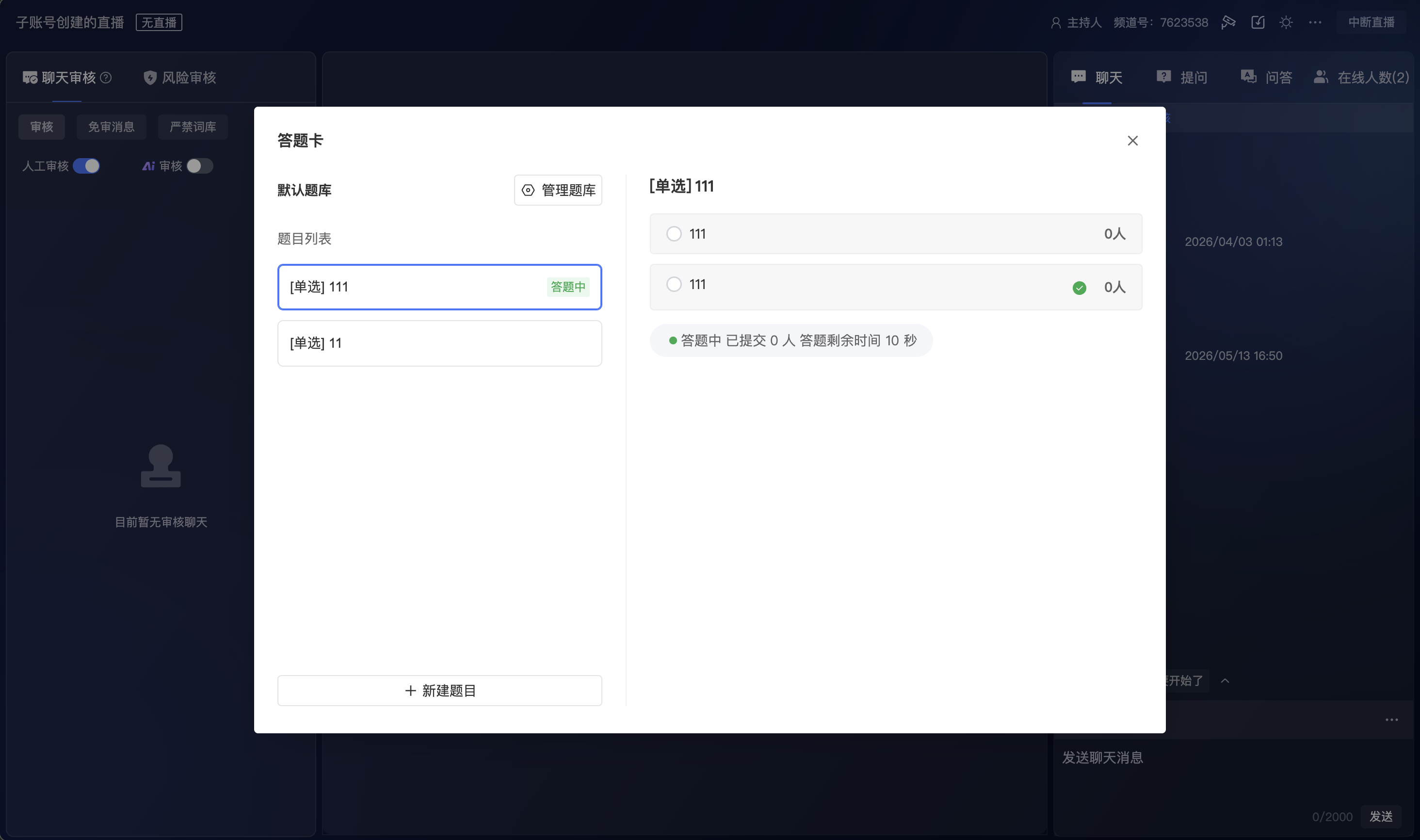Click the 主持人 user icon
This screenshot has height=840, width=1420.
click(x=1055, y=23)
